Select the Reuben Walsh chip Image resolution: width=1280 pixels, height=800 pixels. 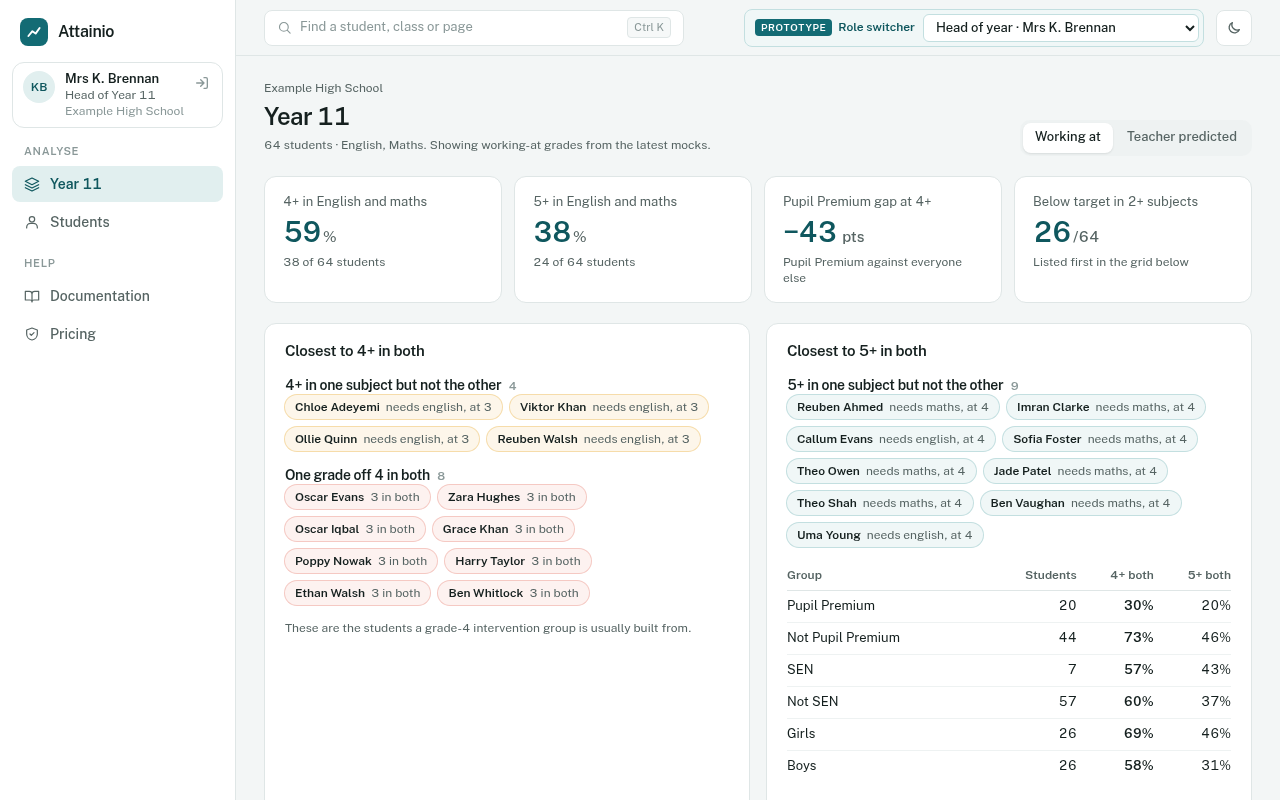coord(593,439)
